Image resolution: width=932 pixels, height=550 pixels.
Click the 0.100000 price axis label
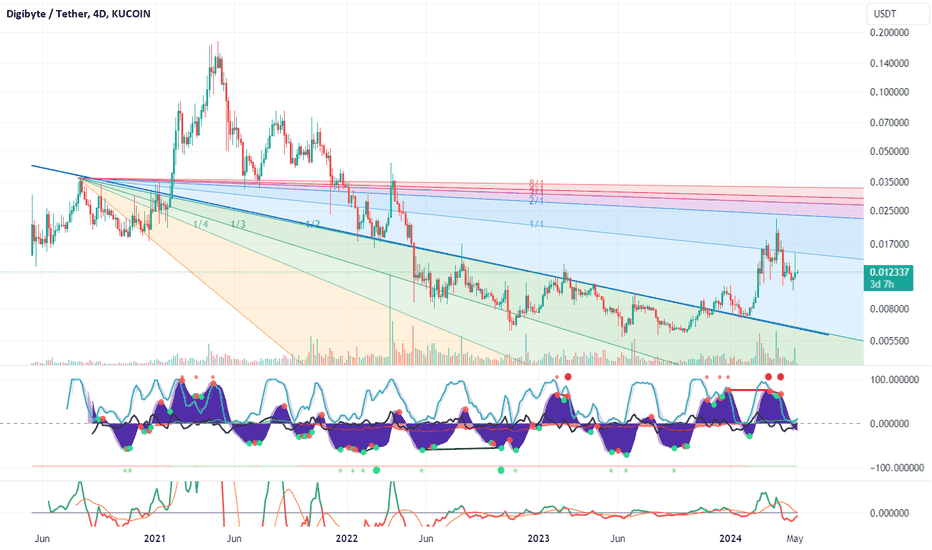[889, 92]
